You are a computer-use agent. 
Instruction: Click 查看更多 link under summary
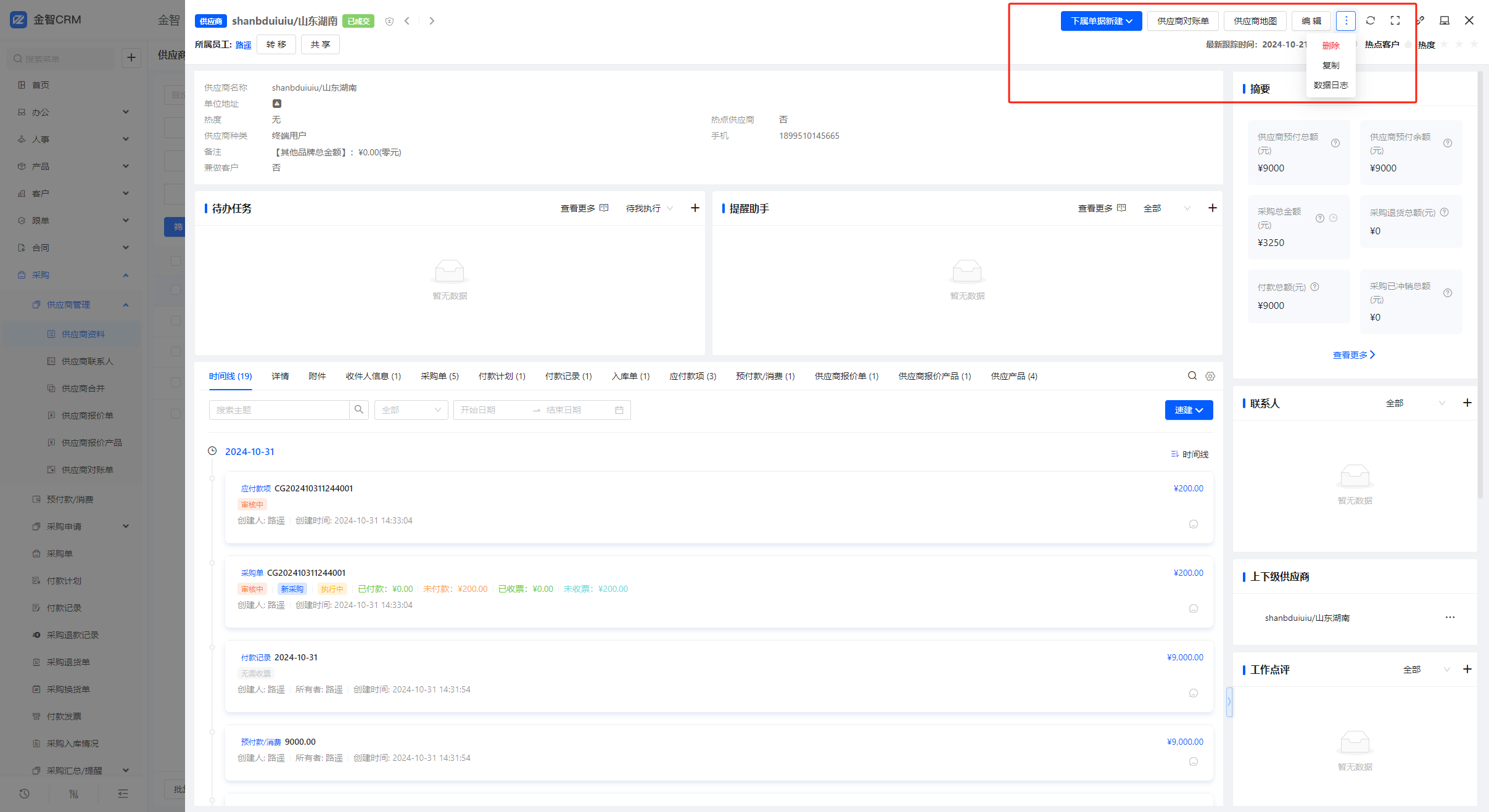[x=1354, y=355]
